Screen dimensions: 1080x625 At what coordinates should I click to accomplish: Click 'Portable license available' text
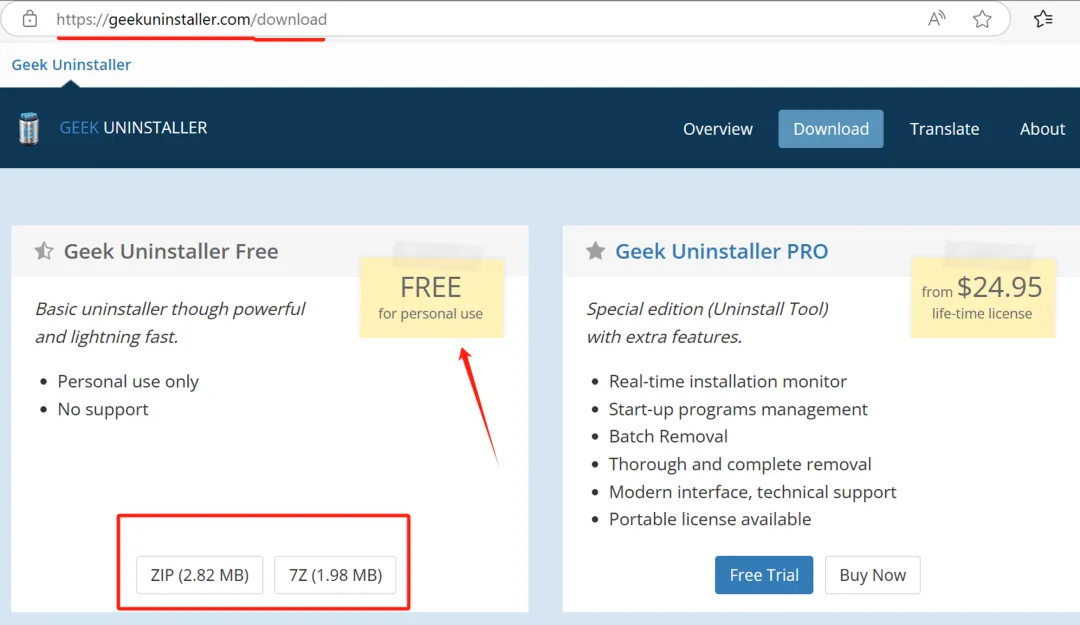709,519
